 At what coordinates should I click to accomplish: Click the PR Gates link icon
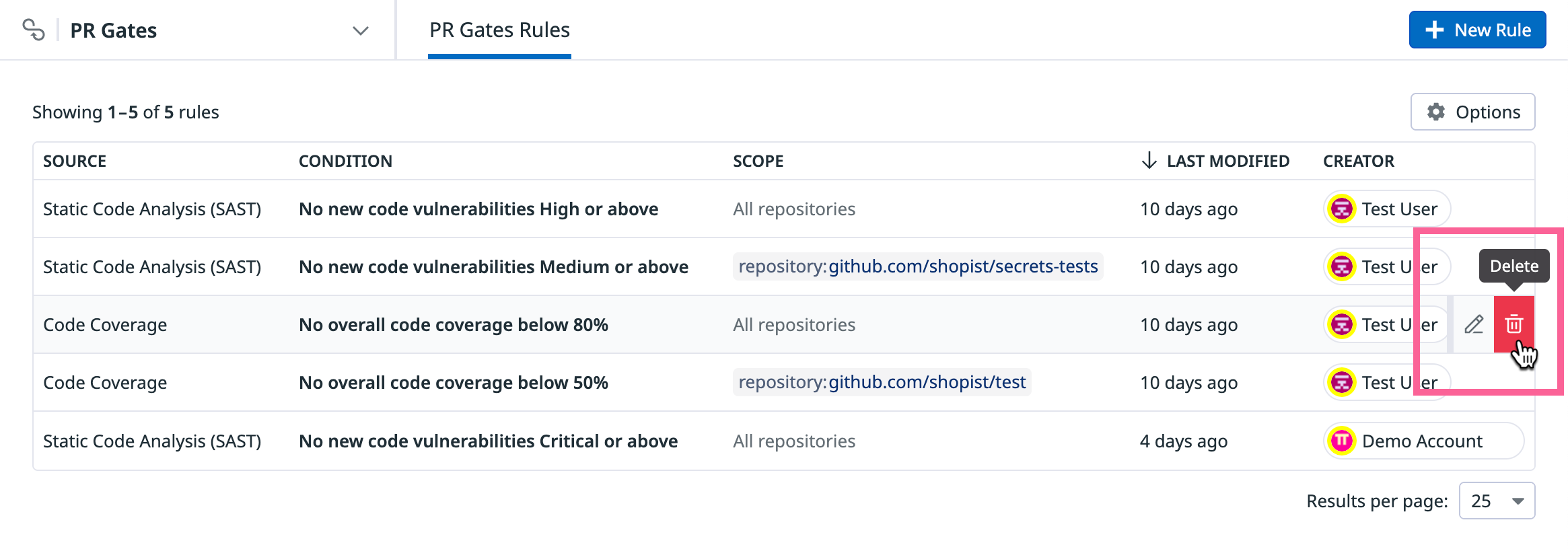(34, 30)
